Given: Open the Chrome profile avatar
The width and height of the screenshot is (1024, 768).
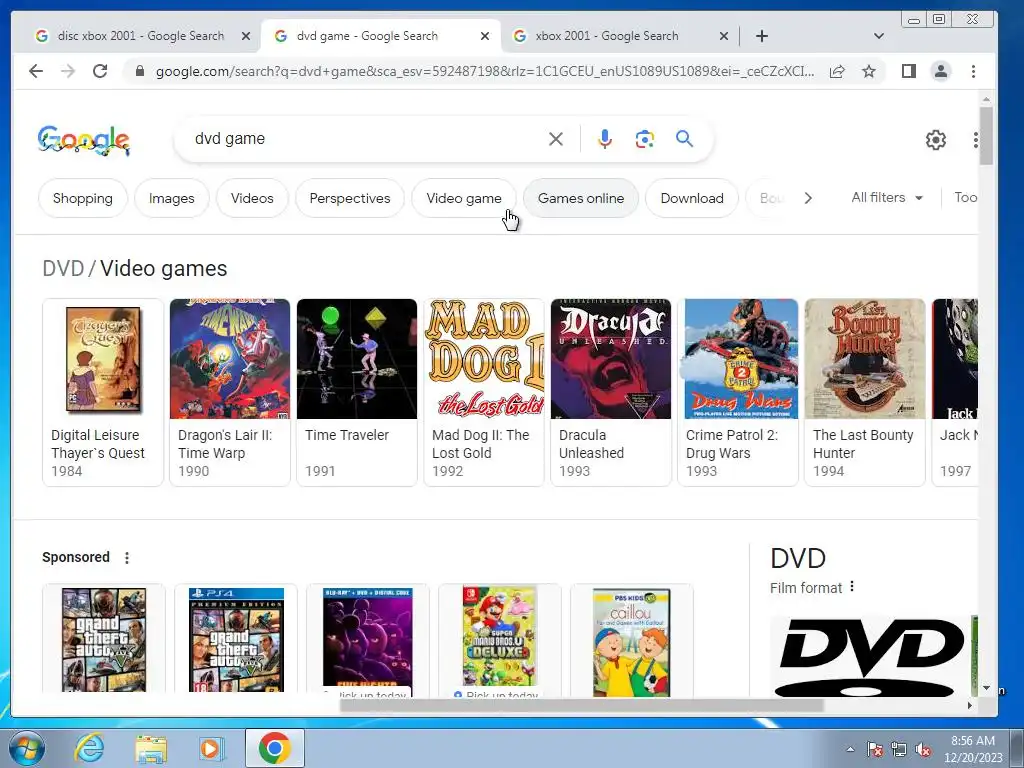Looking at the screenshot, I should (940, 71).
